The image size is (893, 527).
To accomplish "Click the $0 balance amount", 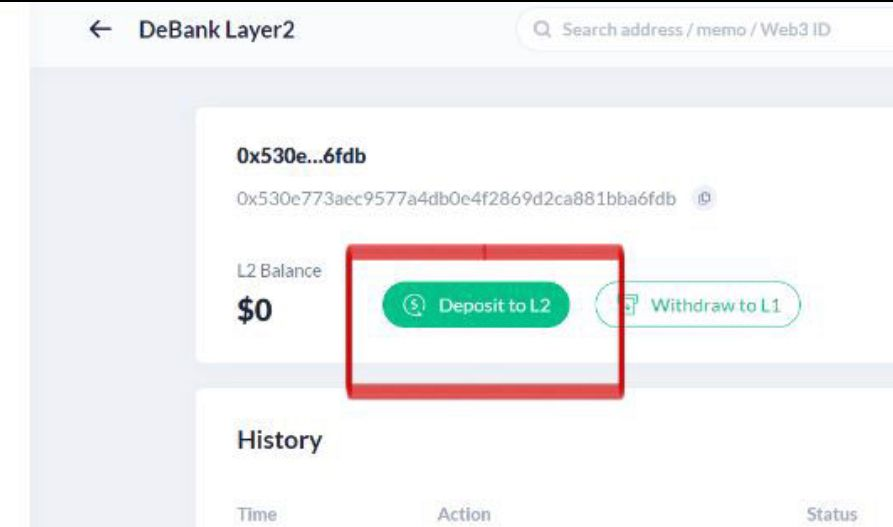I will (255, 311).
